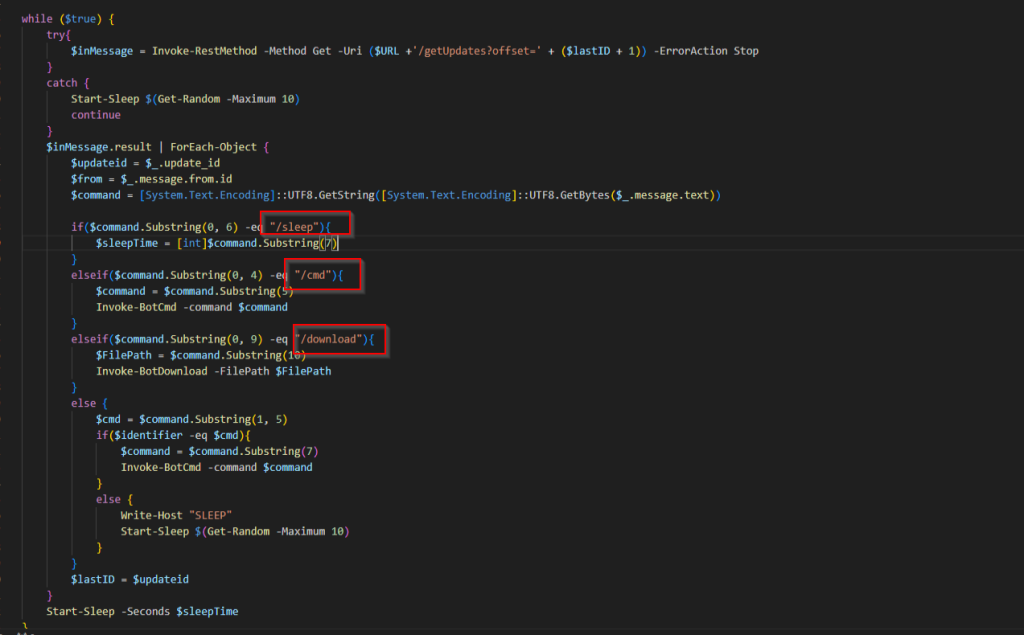Viewport: 1024px width, 635px height.
Task: Click the '/getUpdates?offset=' string
Action: (476, 51)
